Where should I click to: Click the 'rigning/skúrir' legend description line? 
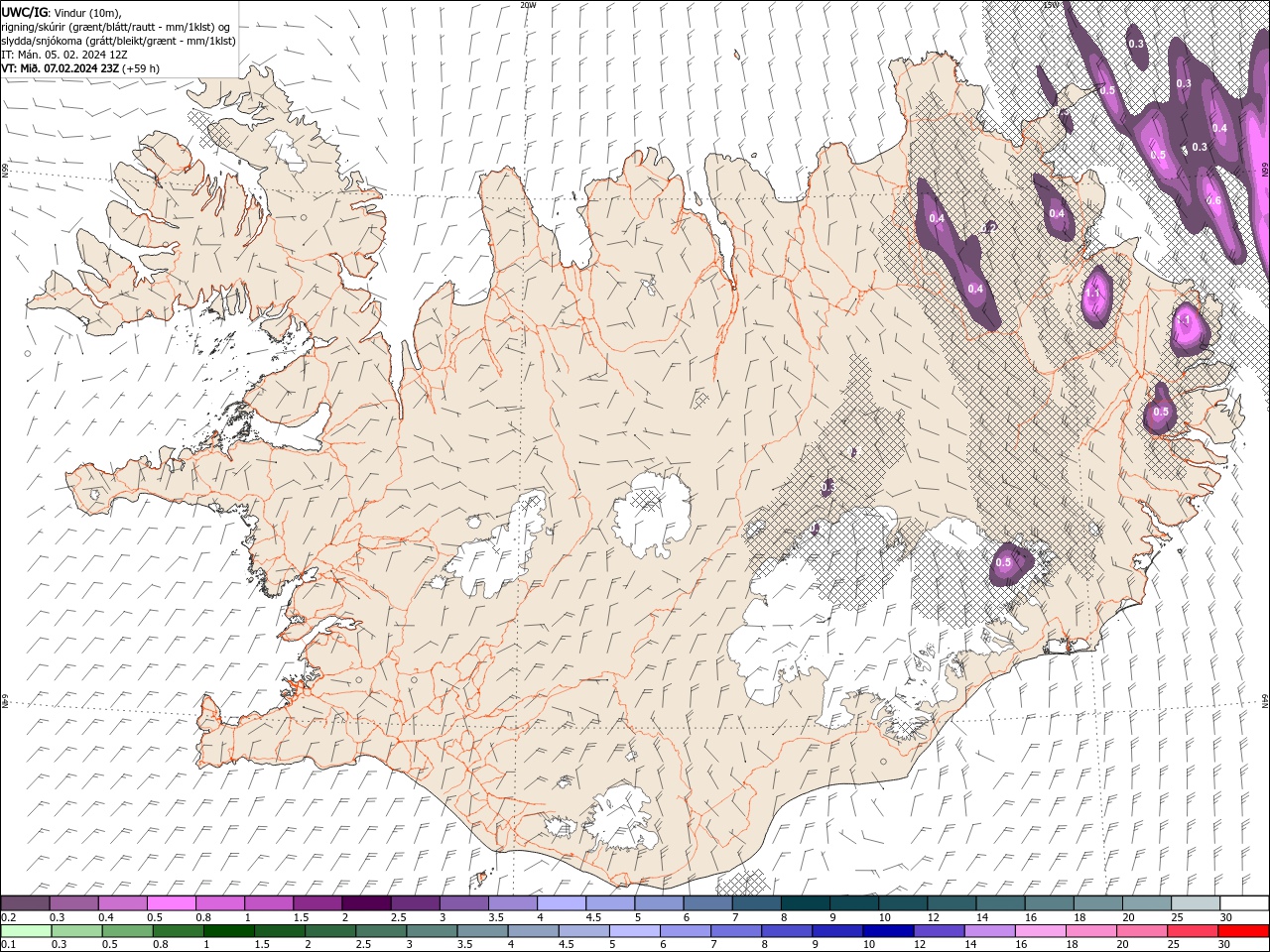(x=117, y=27)
